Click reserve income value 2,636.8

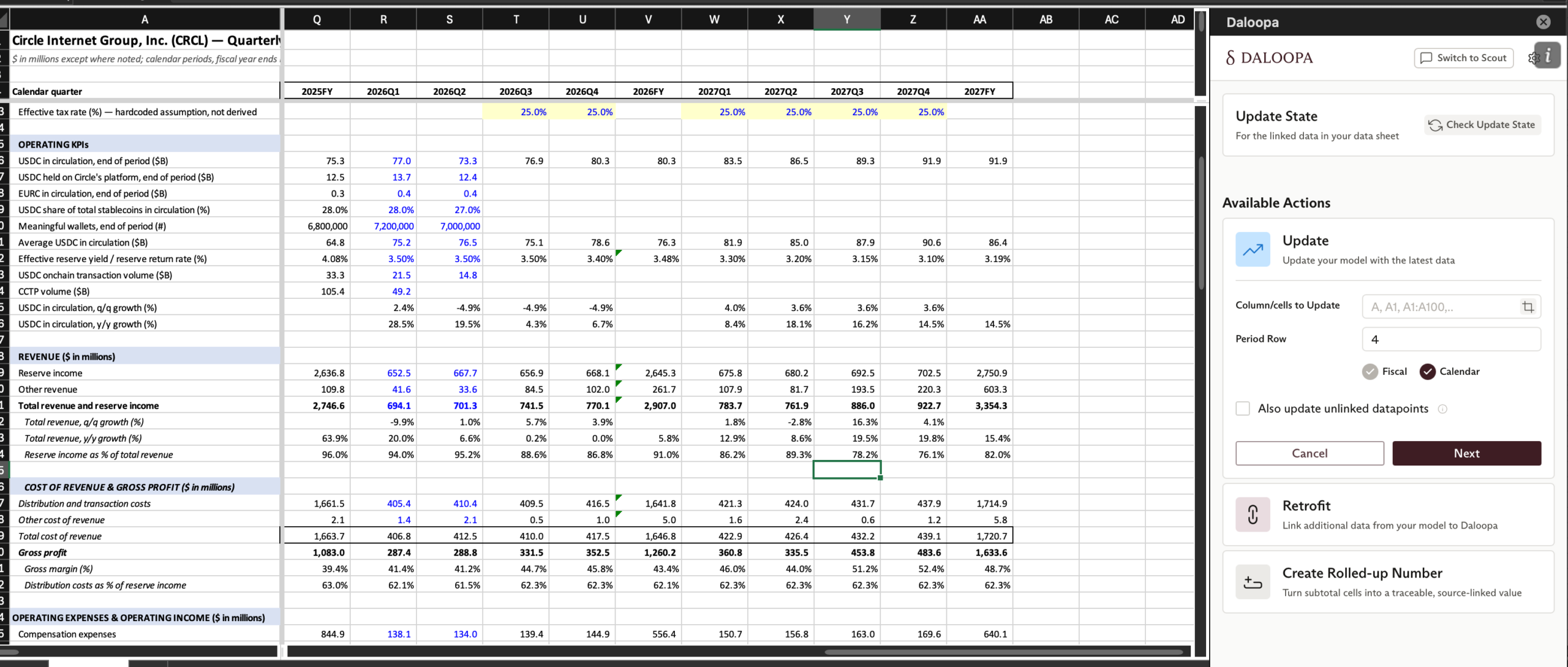tap(329, 373)
